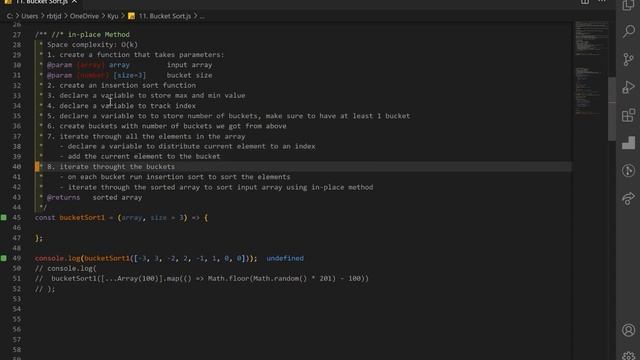Open the Extensions view icon
Screen dimensions: 640x360
pos(629,115)
